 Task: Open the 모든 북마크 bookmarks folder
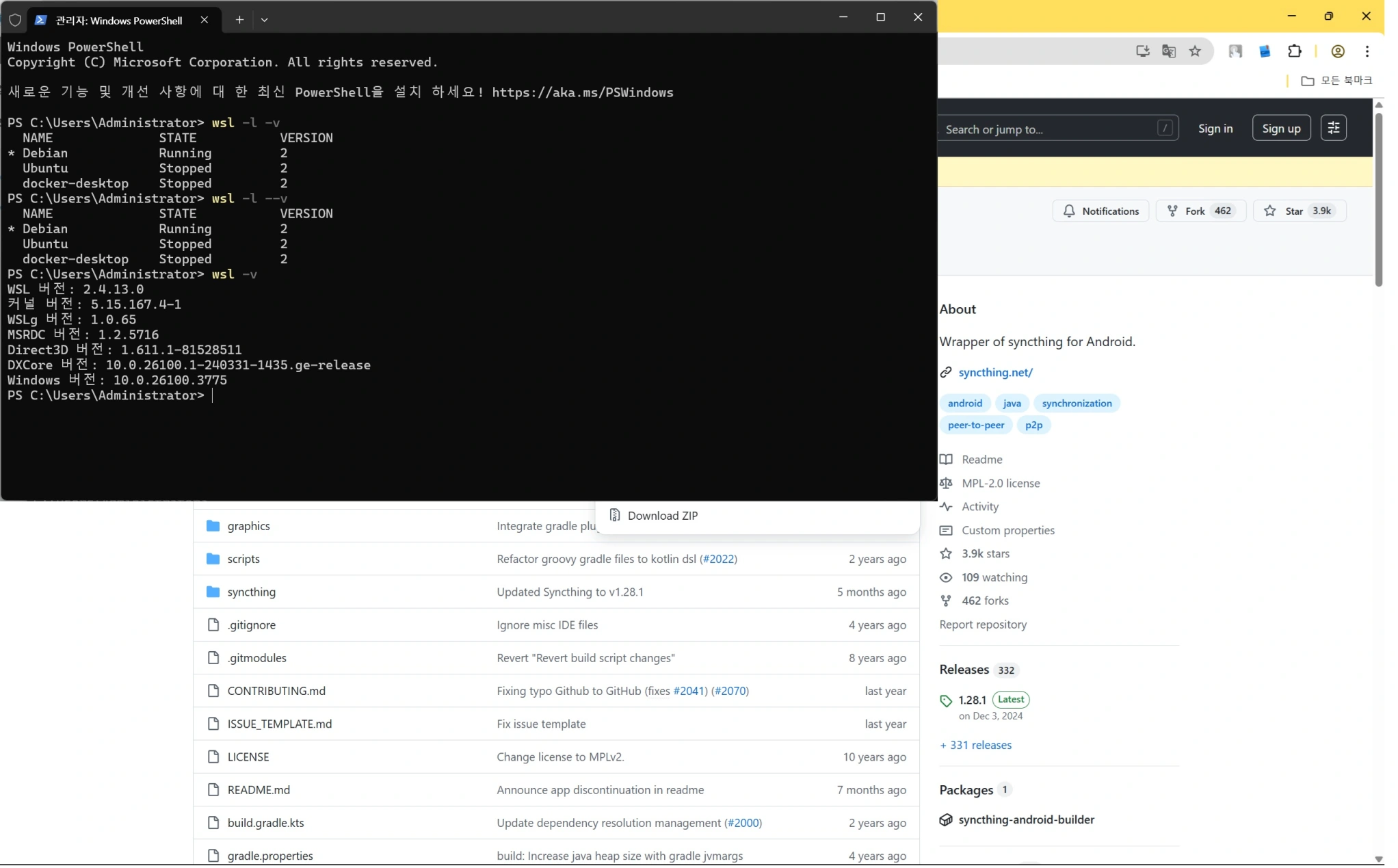pos(1336,80)
